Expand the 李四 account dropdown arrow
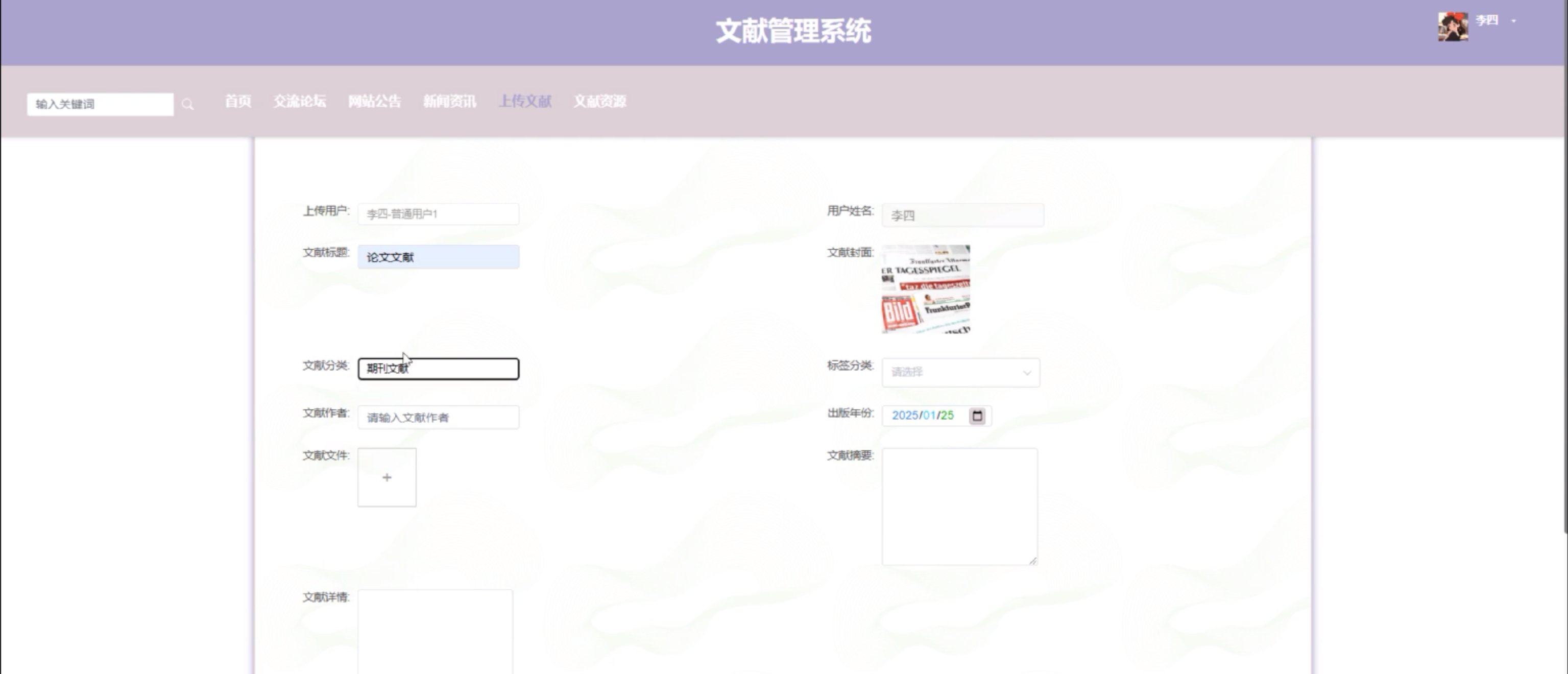Image resolution: width=1568 pixels, height=674 pixels. pos(1514,21)
